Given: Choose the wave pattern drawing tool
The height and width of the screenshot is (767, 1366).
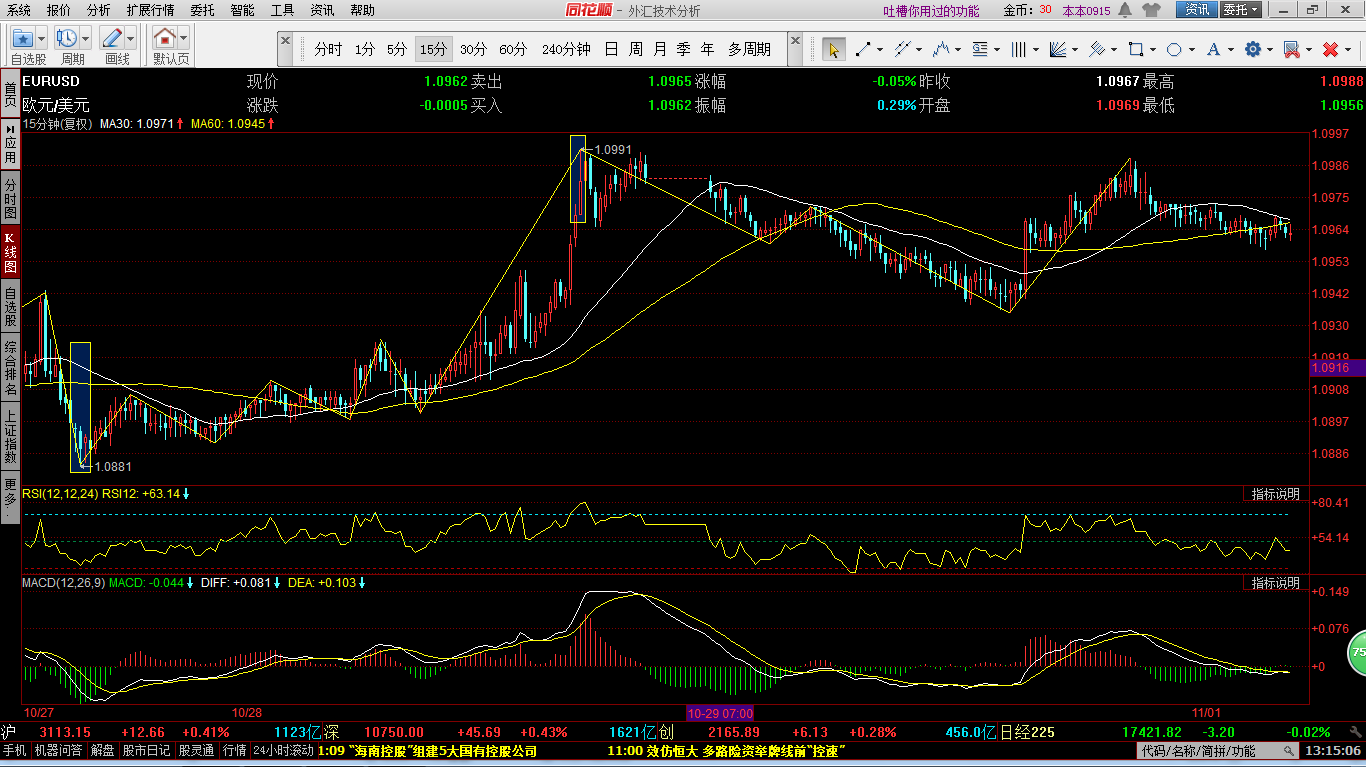Looking at the screenshot, I should tap(941, 49).
